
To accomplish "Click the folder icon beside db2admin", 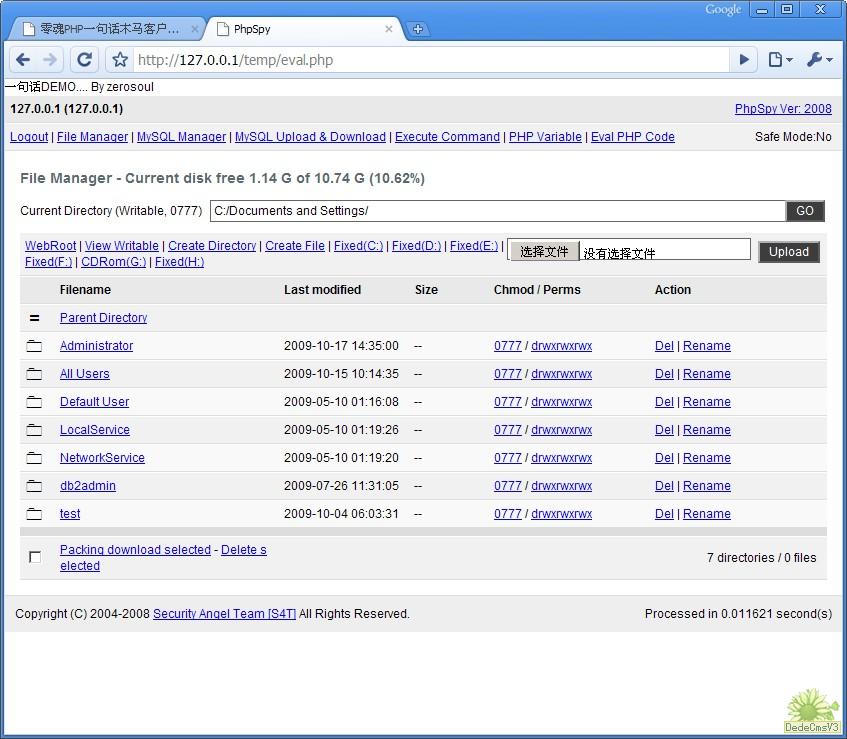I will (34, 486).
